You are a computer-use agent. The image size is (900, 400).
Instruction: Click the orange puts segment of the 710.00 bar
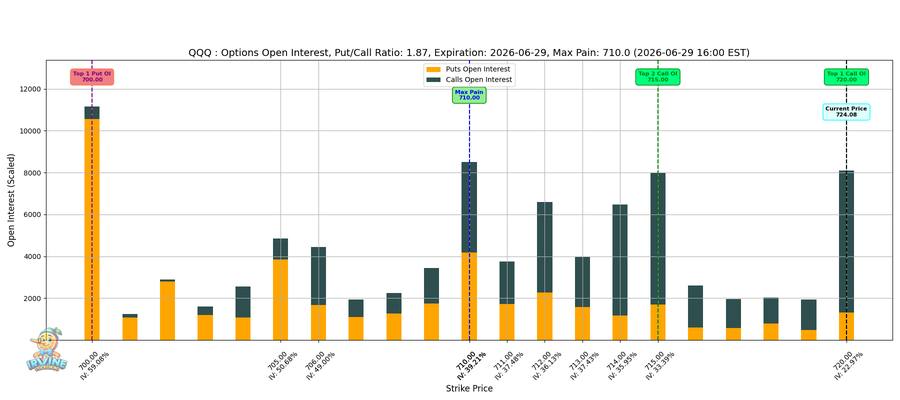[469, 296]
